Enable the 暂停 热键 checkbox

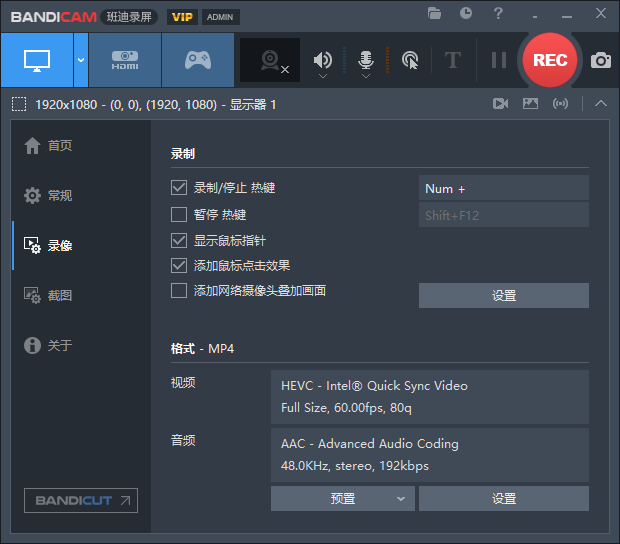179,214
